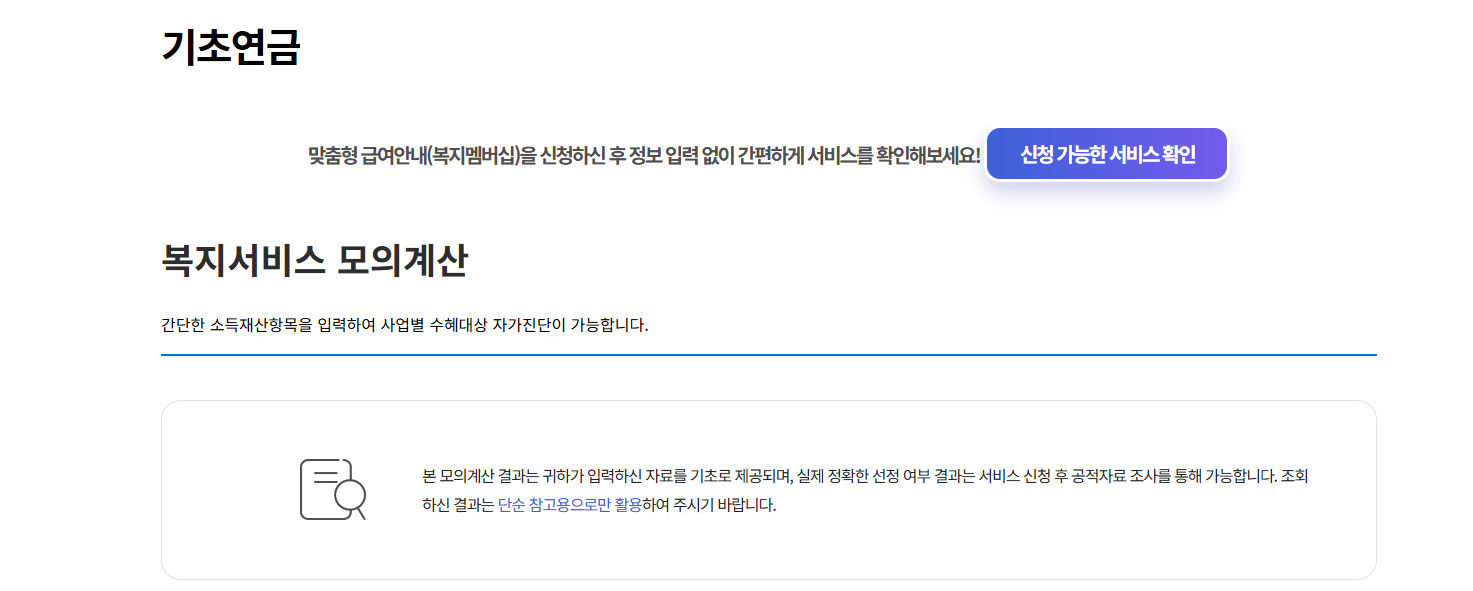Select the 기초연금 page title

tap(231, 47)
